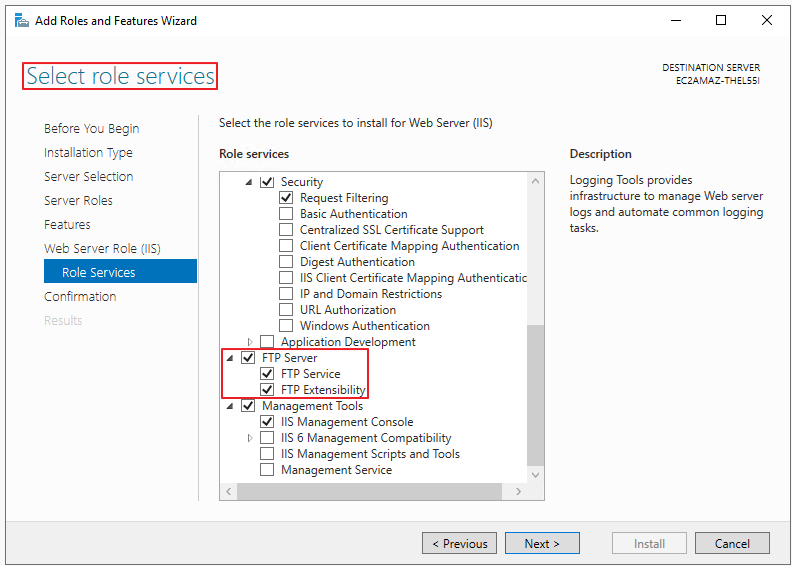Collapse the Management Tools node

click(x=230, y=406)
